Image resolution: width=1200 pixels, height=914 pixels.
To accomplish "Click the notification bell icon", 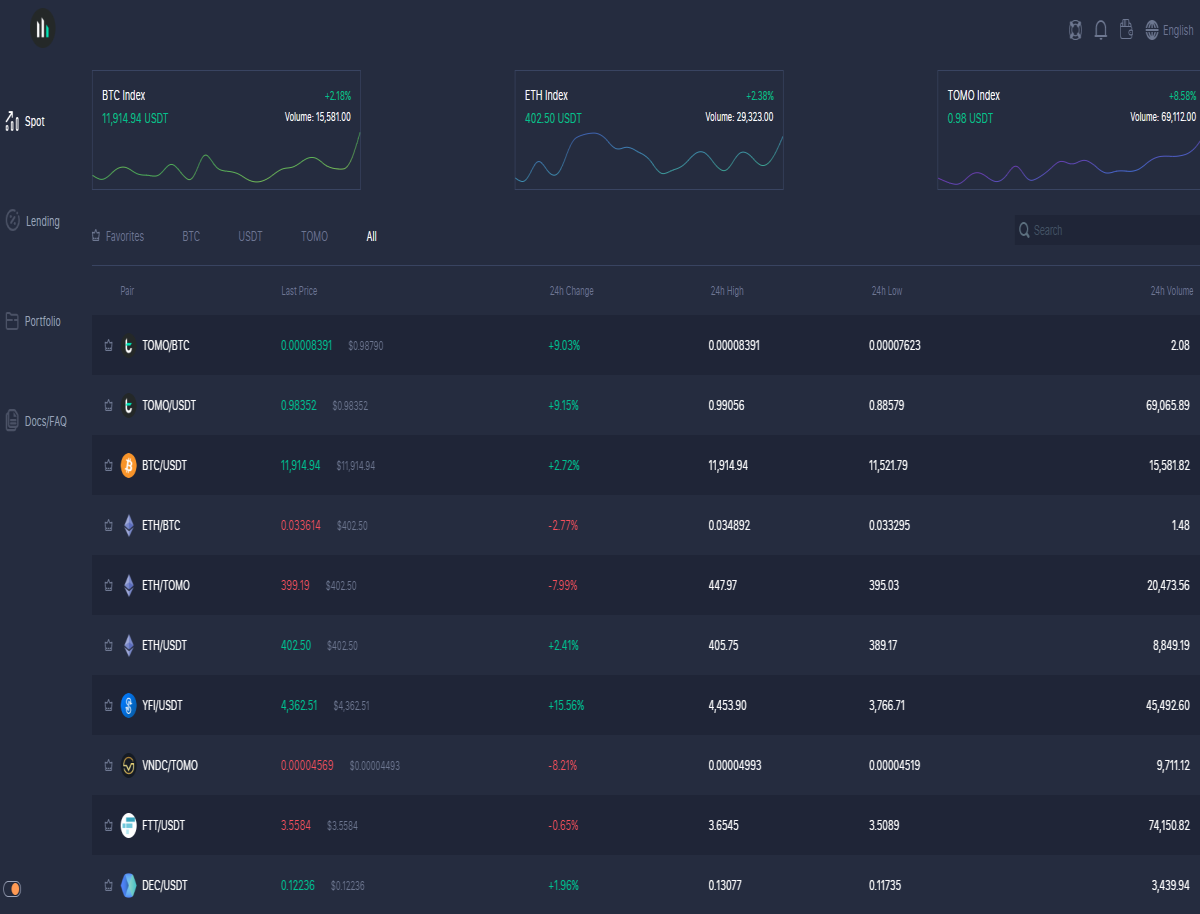I will pos(1101,30).
